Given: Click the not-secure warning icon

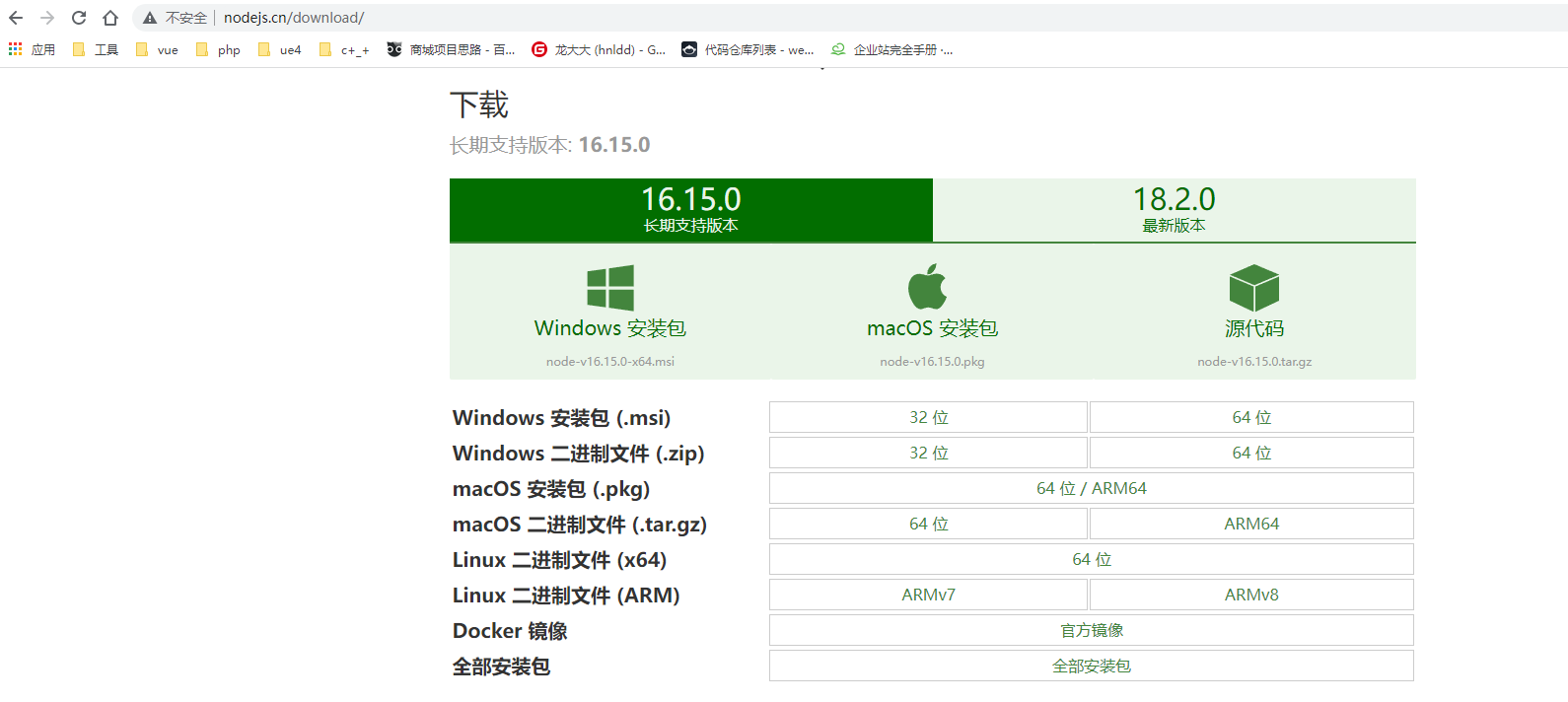Looking at the screenshot, I should [x=150, y=18].
